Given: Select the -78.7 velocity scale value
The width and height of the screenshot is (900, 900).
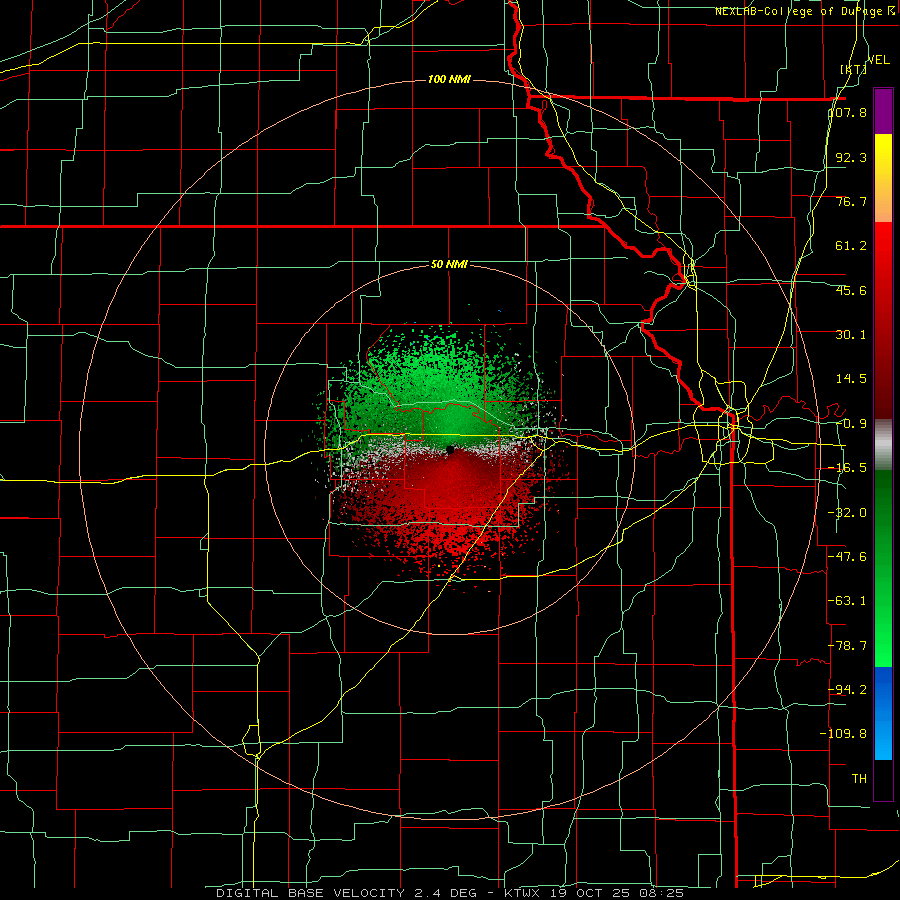Looking at the screenshot, I should pyautogui.click(x=848, y=646).
